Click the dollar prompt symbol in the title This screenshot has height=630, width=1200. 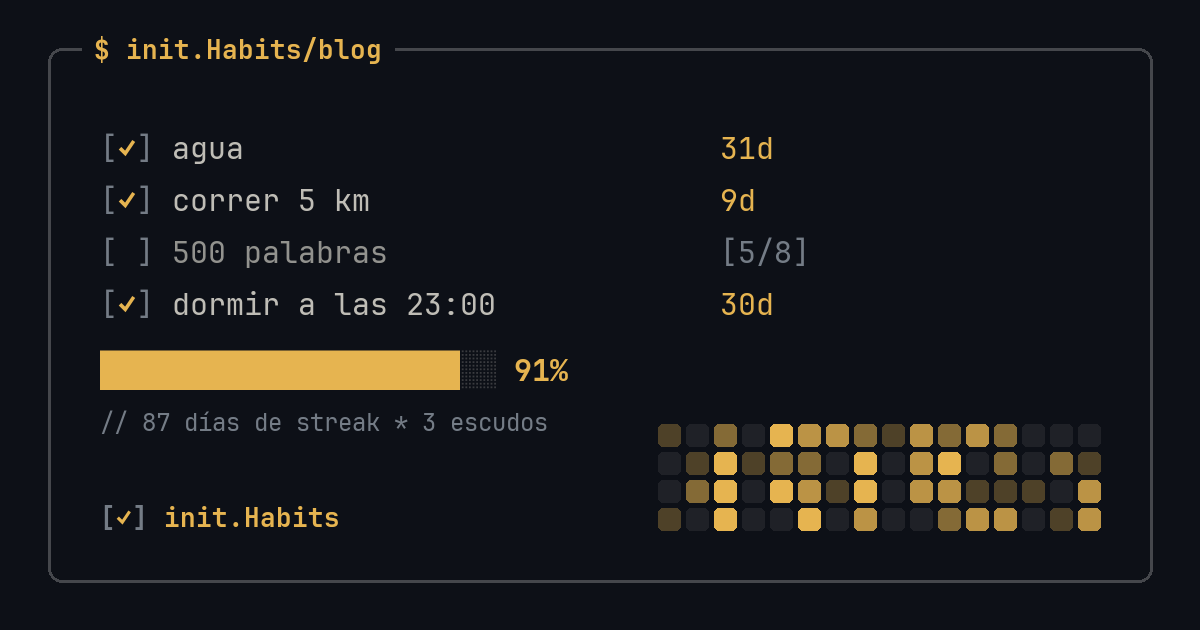(x=102, y=50)
